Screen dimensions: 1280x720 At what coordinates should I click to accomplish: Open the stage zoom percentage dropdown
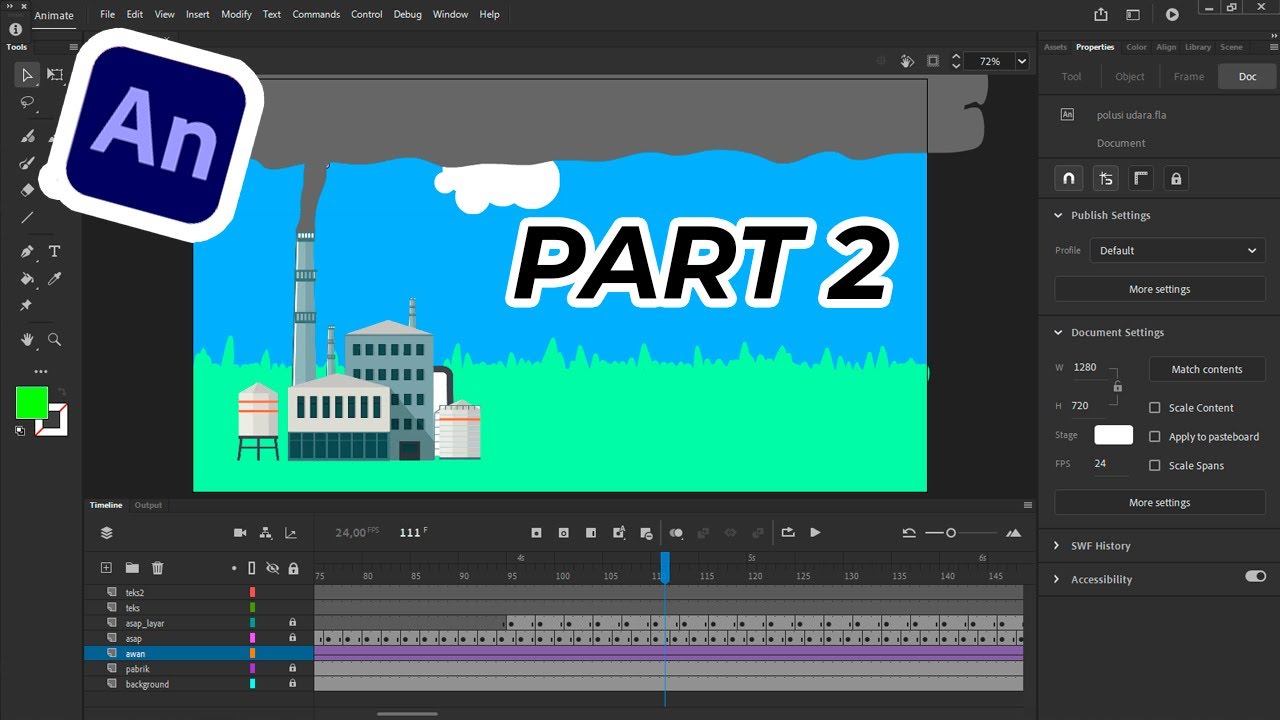[x=1022, y=61]
